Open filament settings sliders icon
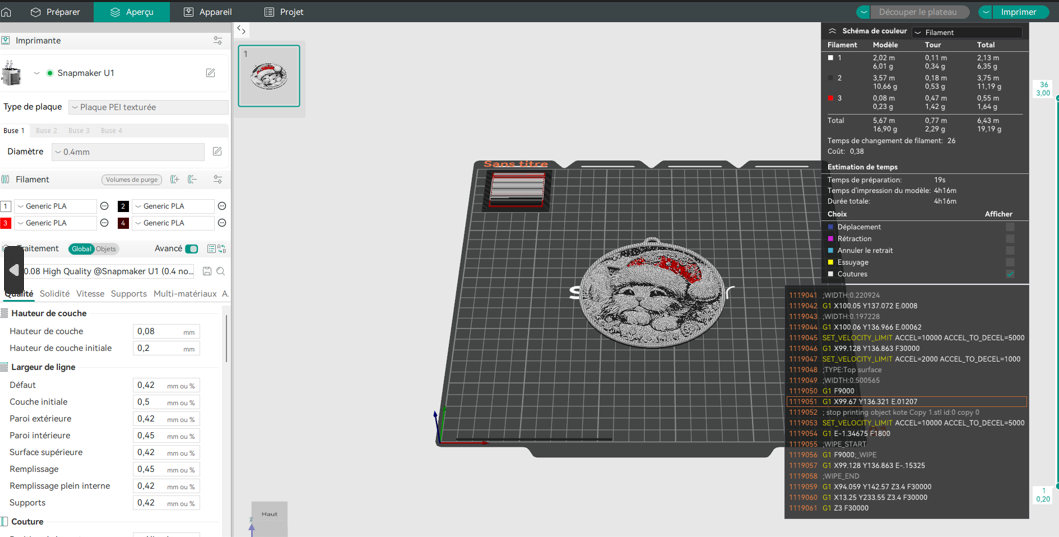This screenshot has height=537, width=1059. 217,180
